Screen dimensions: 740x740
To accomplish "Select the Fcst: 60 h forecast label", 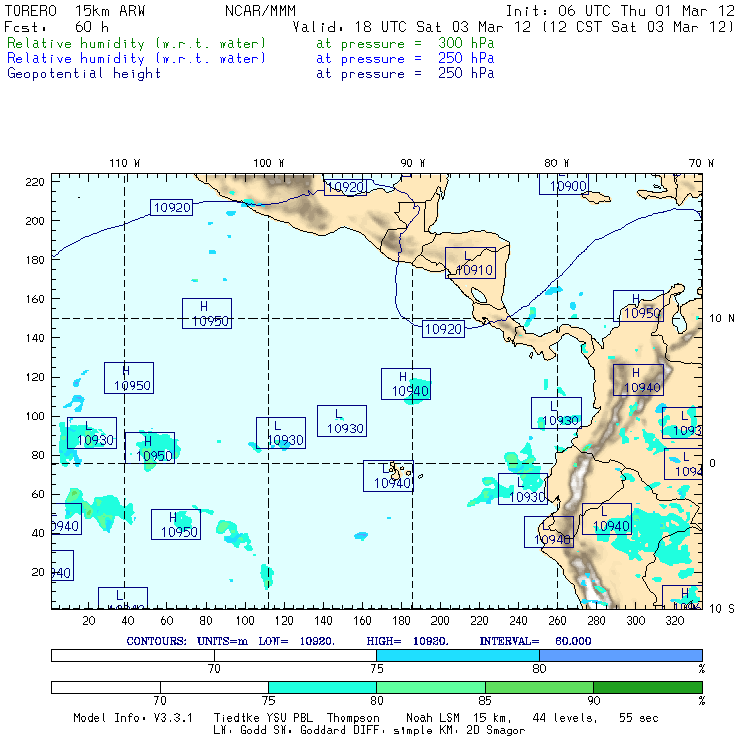I will 50,27.
